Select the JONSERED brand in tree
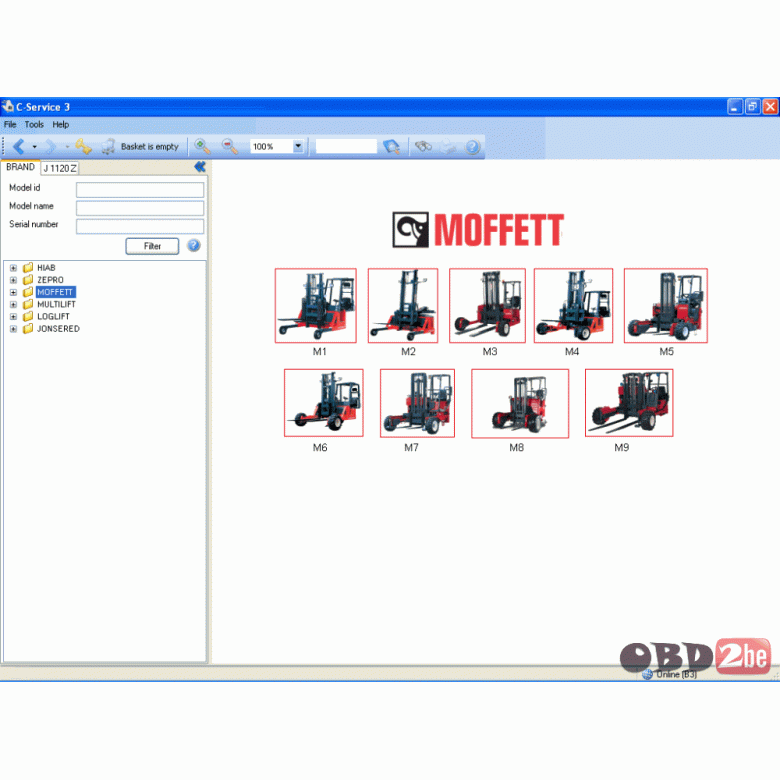The image size is (780, 780). (58, 329)
